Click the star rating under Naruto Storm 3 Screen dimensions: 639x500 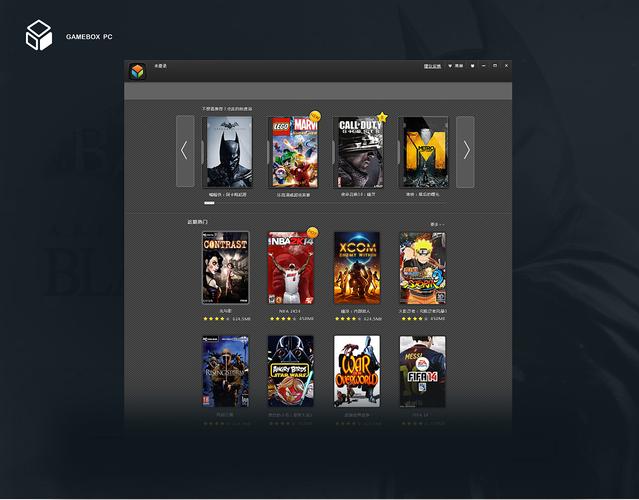pos(414,319)
